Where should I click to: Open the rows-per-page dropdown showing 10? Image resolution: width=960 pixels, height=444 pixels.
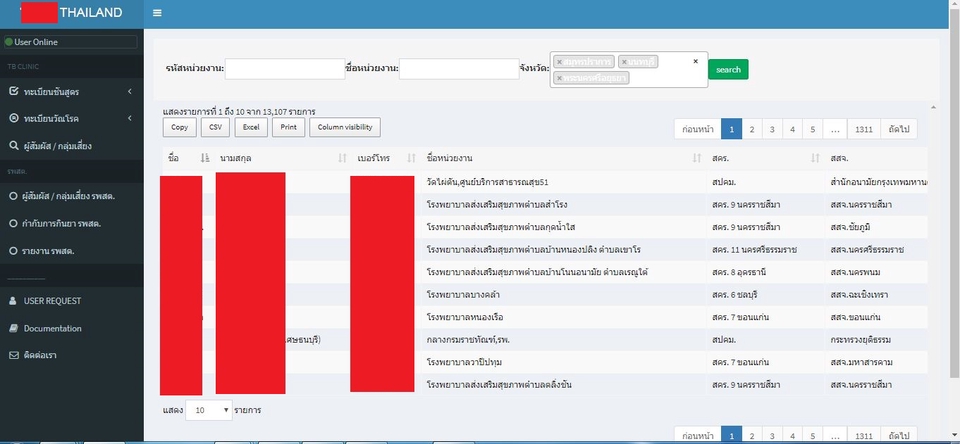[210, 410]
